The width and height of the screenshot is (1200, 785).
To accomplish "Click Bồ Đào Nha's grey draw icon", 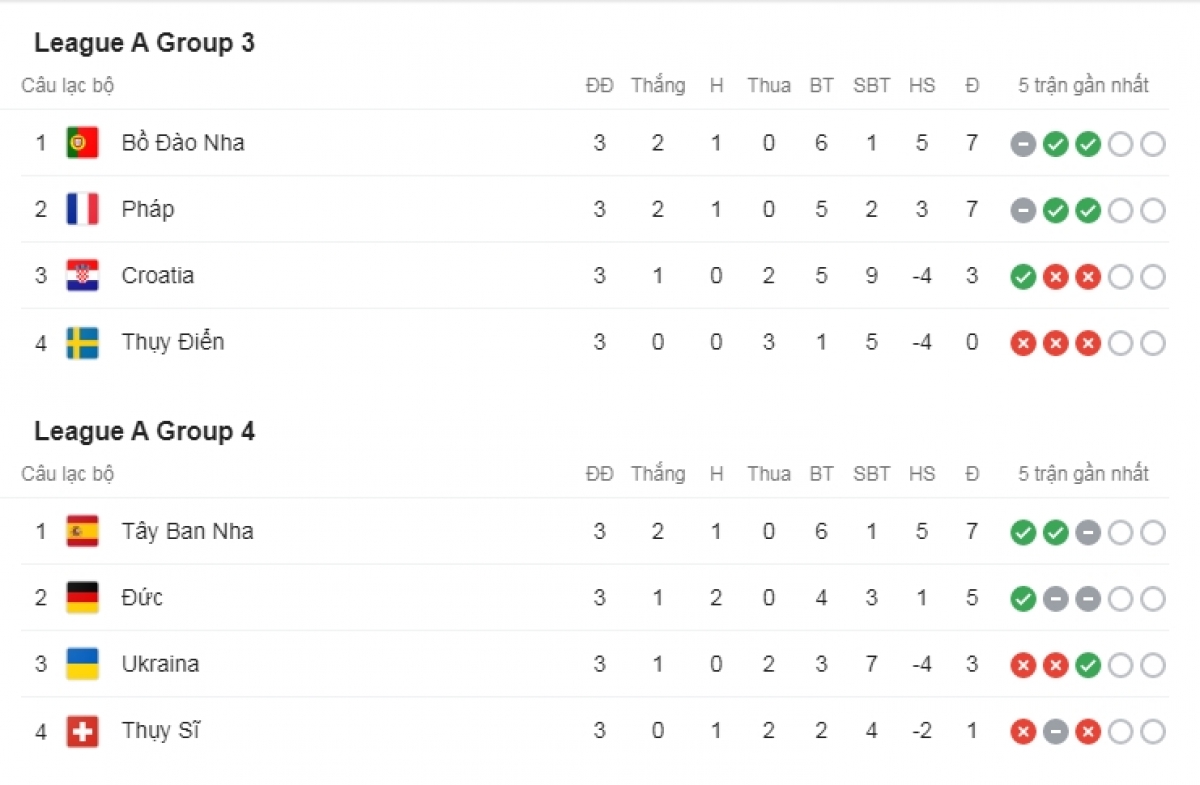I will click(1023, 144).
